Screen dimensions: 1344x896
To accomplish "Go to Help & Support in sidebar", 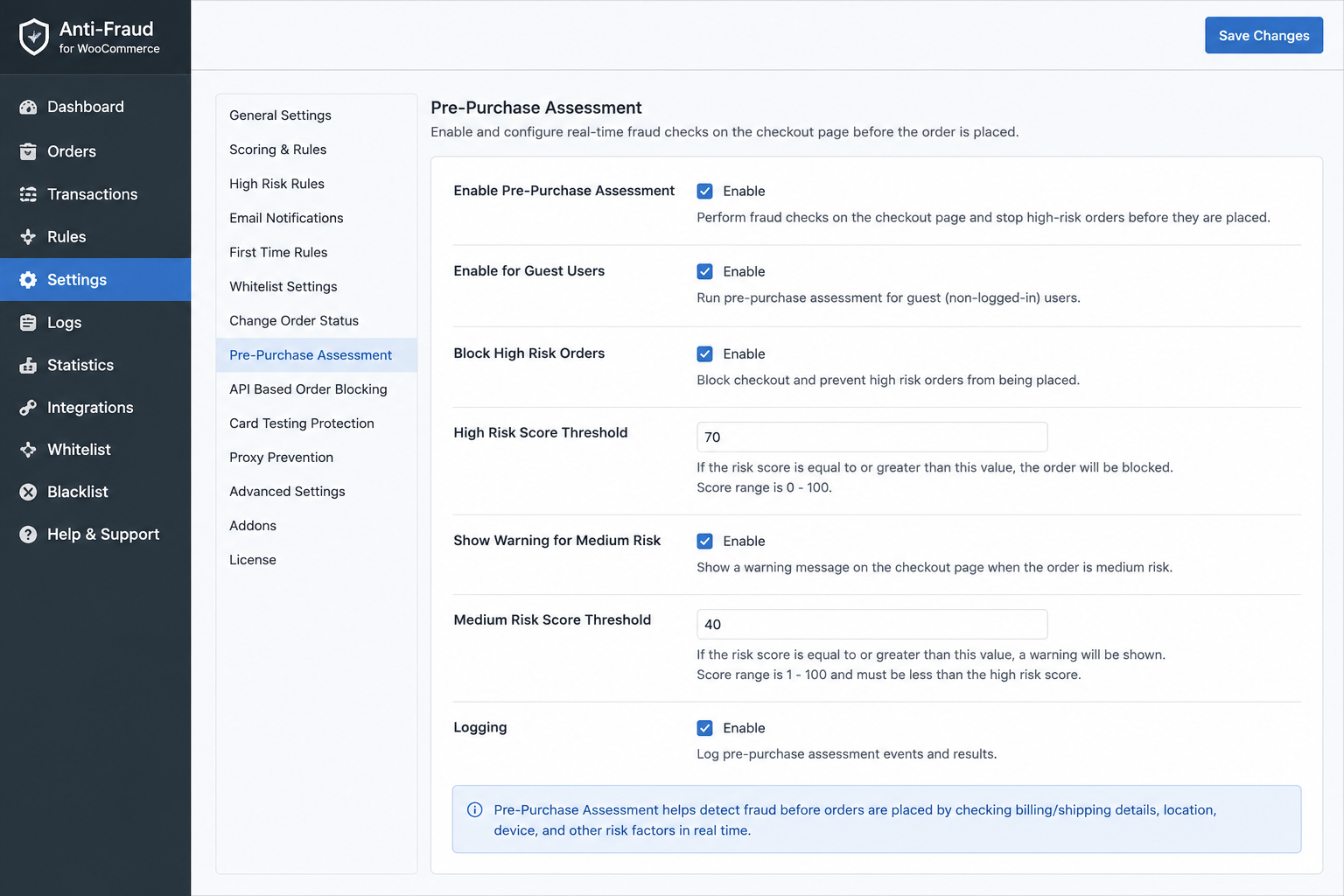I will (95, 535).
